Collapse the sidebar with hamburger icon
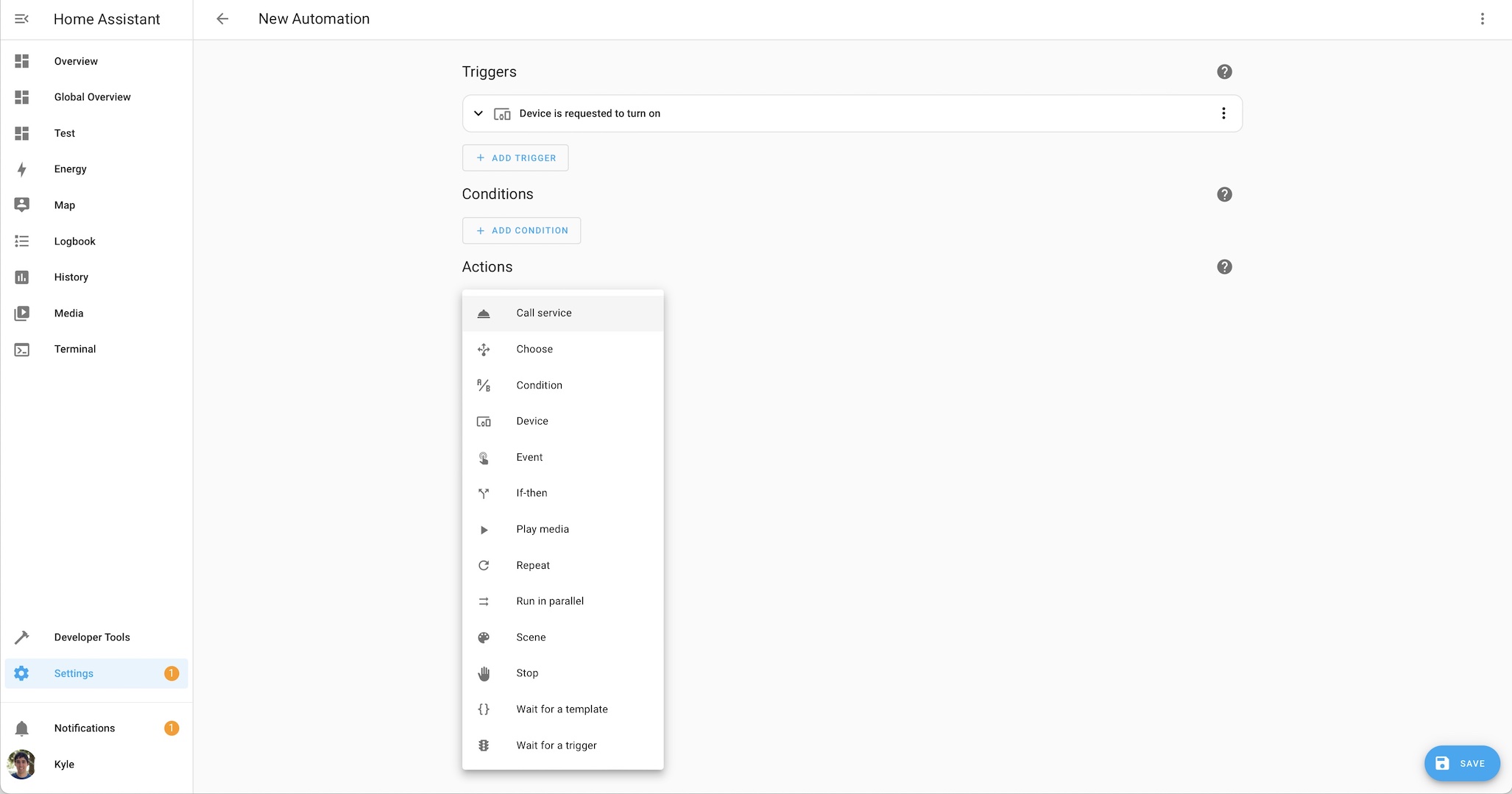This screenshot has height=794, width=1512. 22,19
